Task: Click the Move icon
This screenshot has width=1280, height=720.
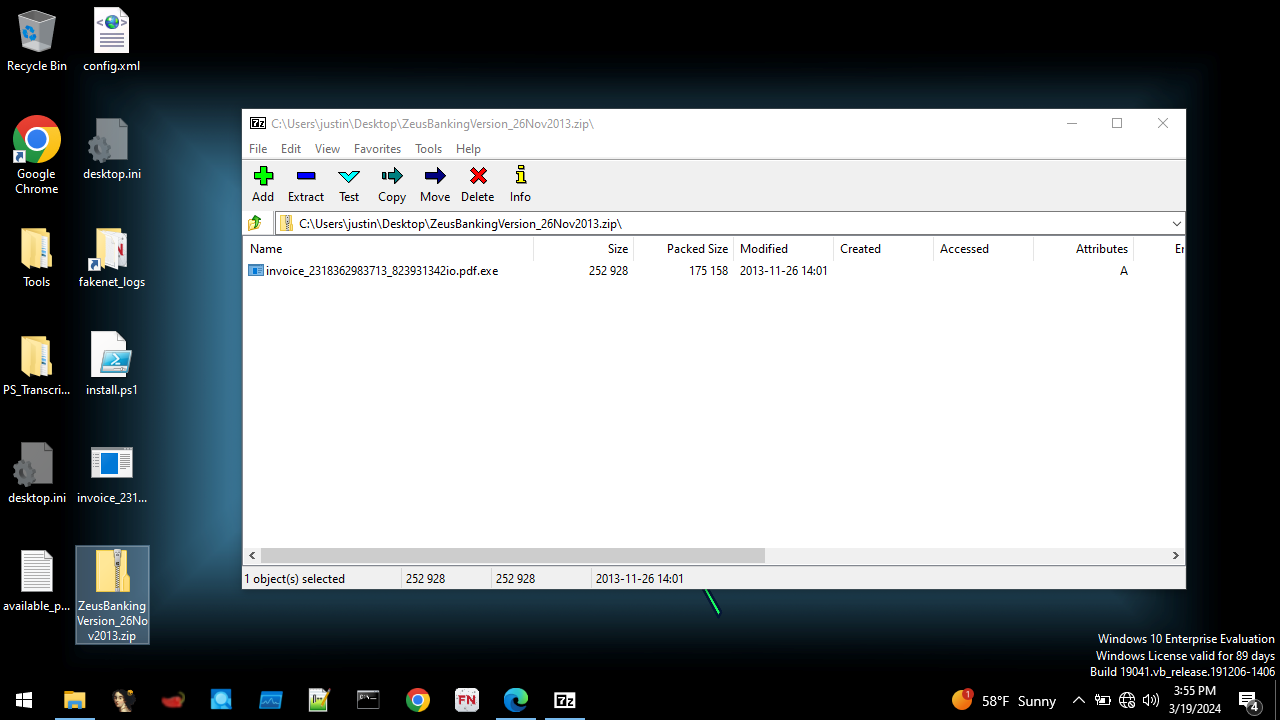Action: point(434,184)
